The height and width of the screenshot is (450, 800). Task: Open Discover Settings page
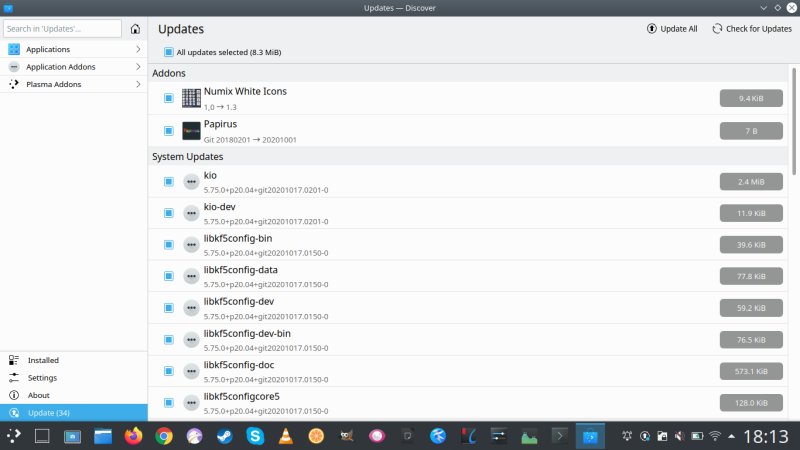pyautogui.click(x=73, y=378)
